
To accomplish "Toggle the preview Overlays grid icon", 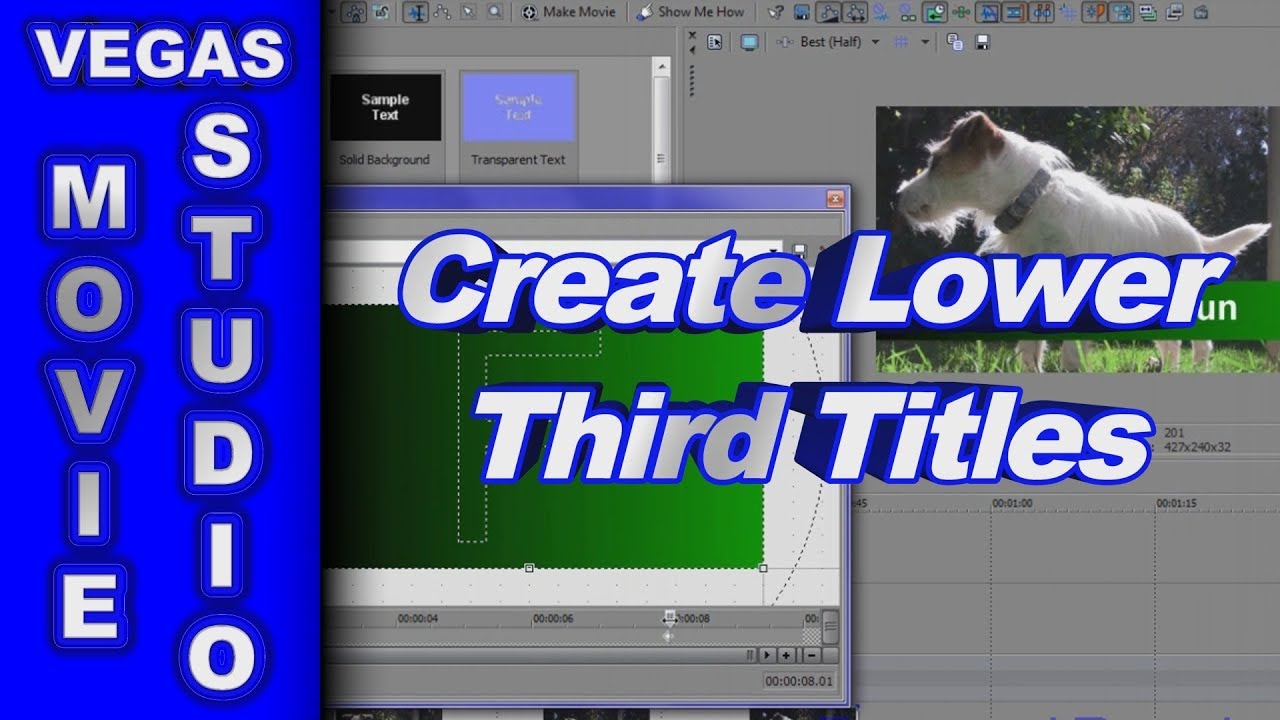I will pos(901,42).
